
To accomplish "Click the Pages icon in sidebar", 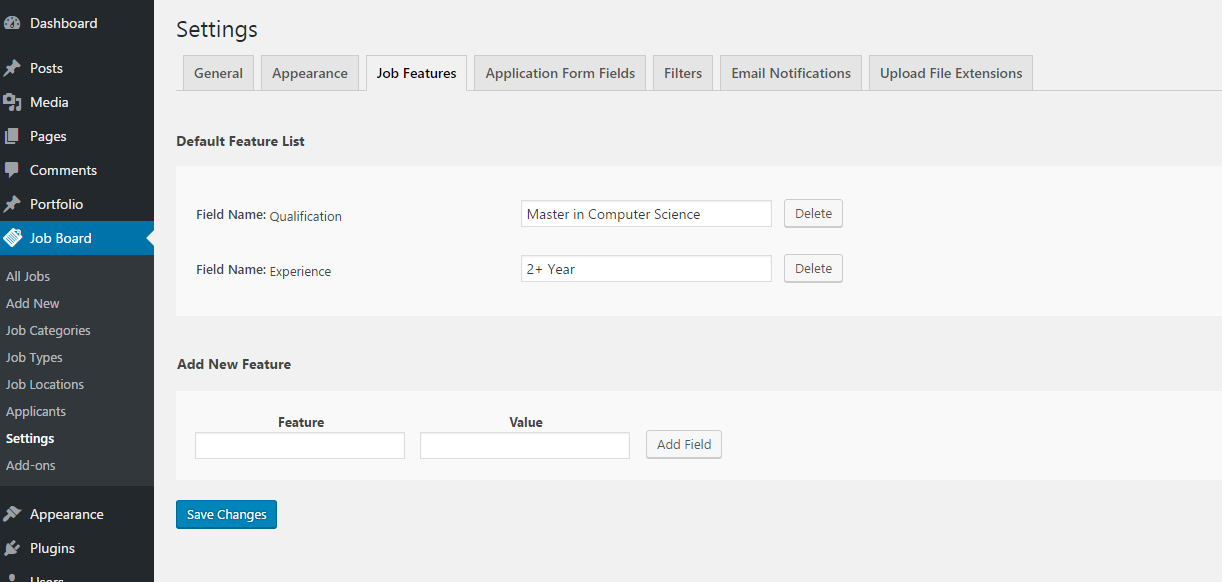I will click(x=13, y=136).
